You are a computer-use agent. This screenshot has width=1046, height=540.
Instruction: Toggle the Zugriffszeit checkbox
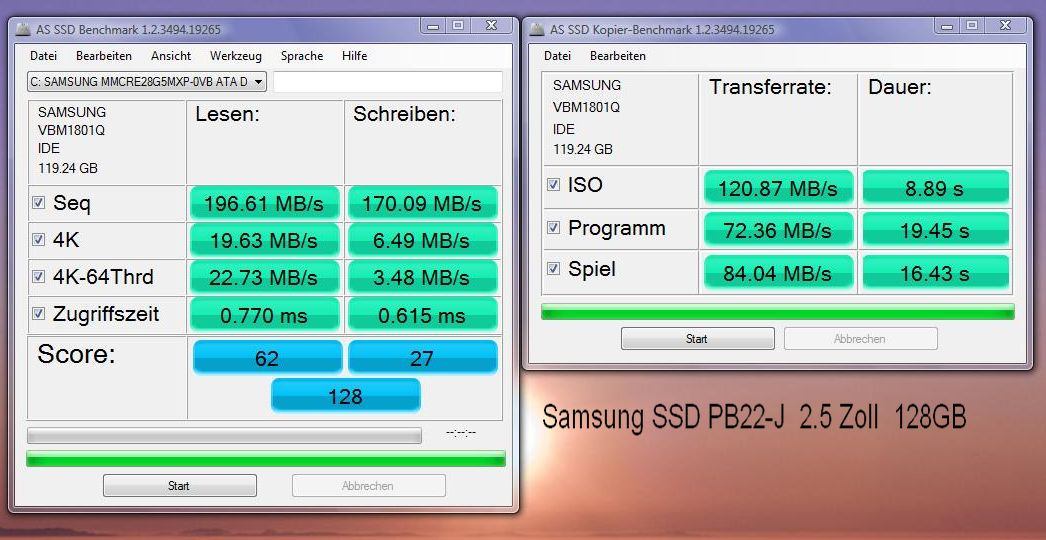[x=39, y=313]
